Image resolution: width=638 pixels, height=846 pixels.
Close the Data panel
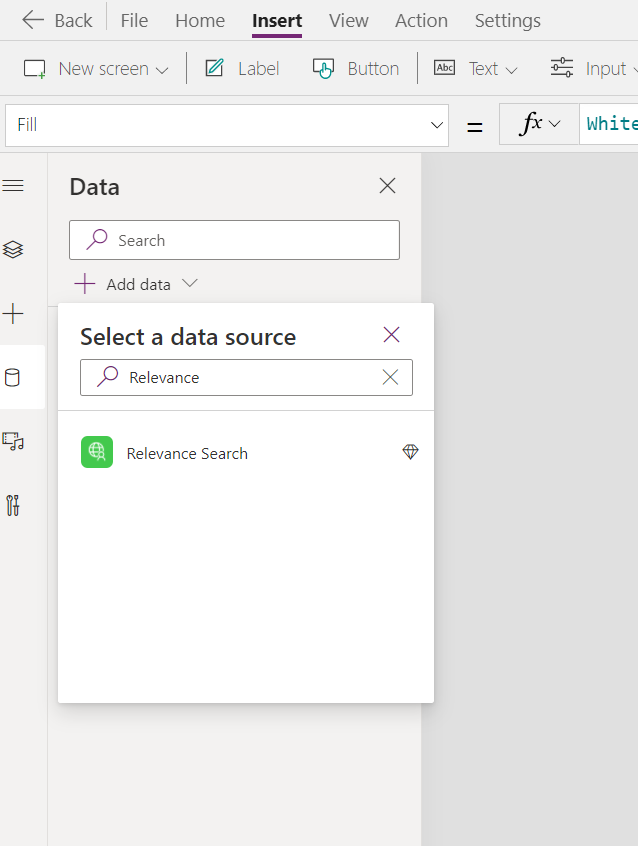[x=387, y=185]
